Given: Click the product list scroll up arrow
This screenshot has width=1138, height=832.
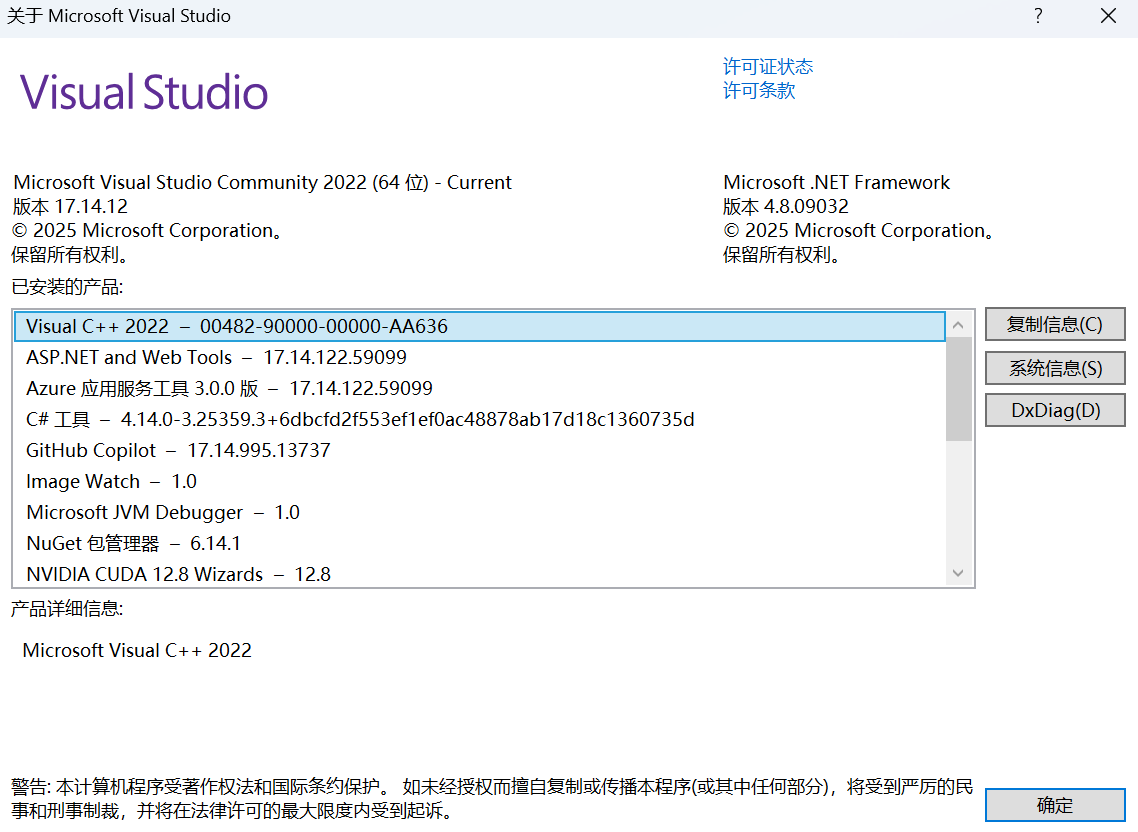Looking at the screenshot, I should coord(958,325).
